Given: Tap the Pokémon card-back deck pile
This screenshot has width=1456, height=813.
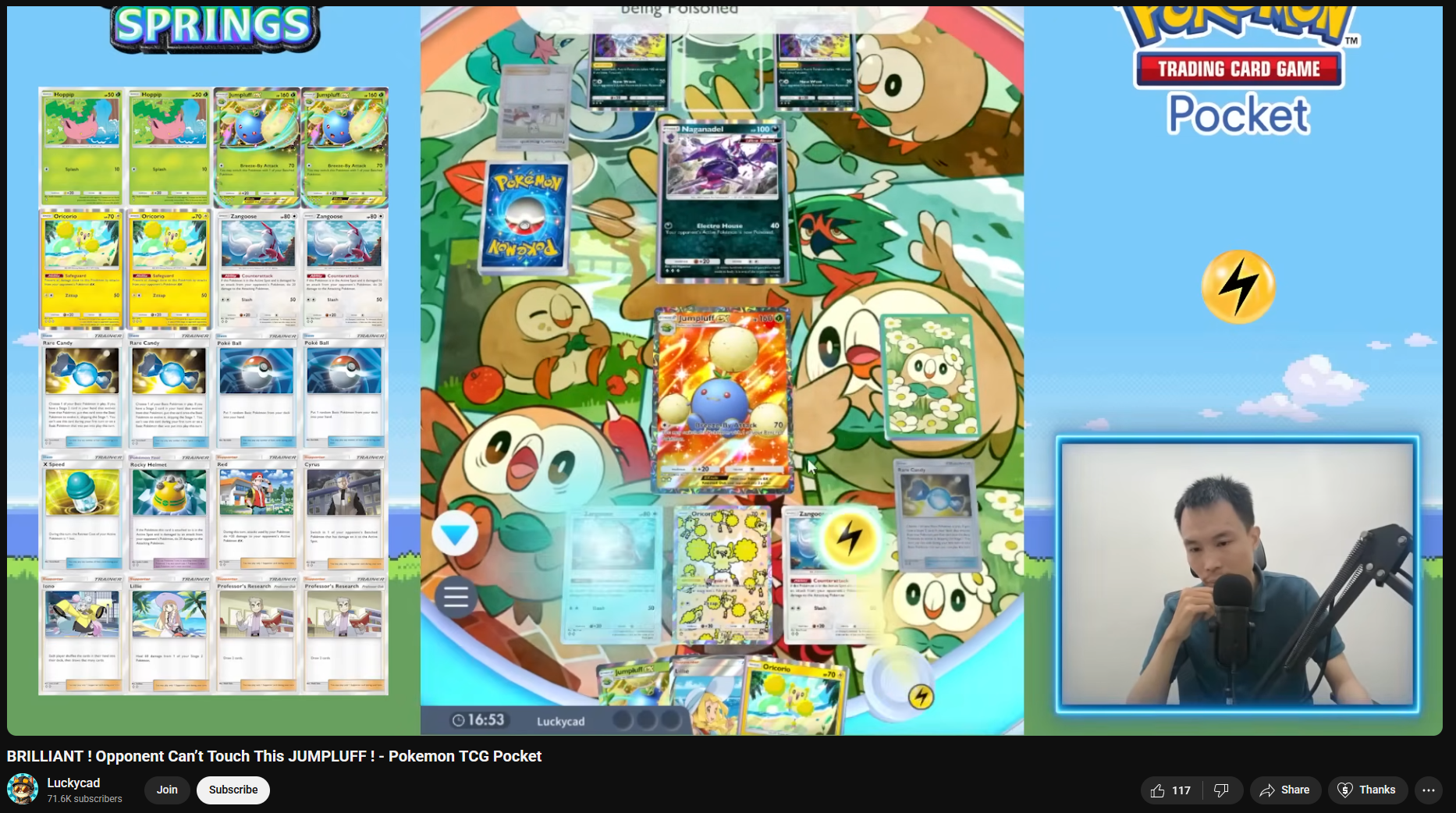Looking at the screenshot, I should click(x=525, y=218).
